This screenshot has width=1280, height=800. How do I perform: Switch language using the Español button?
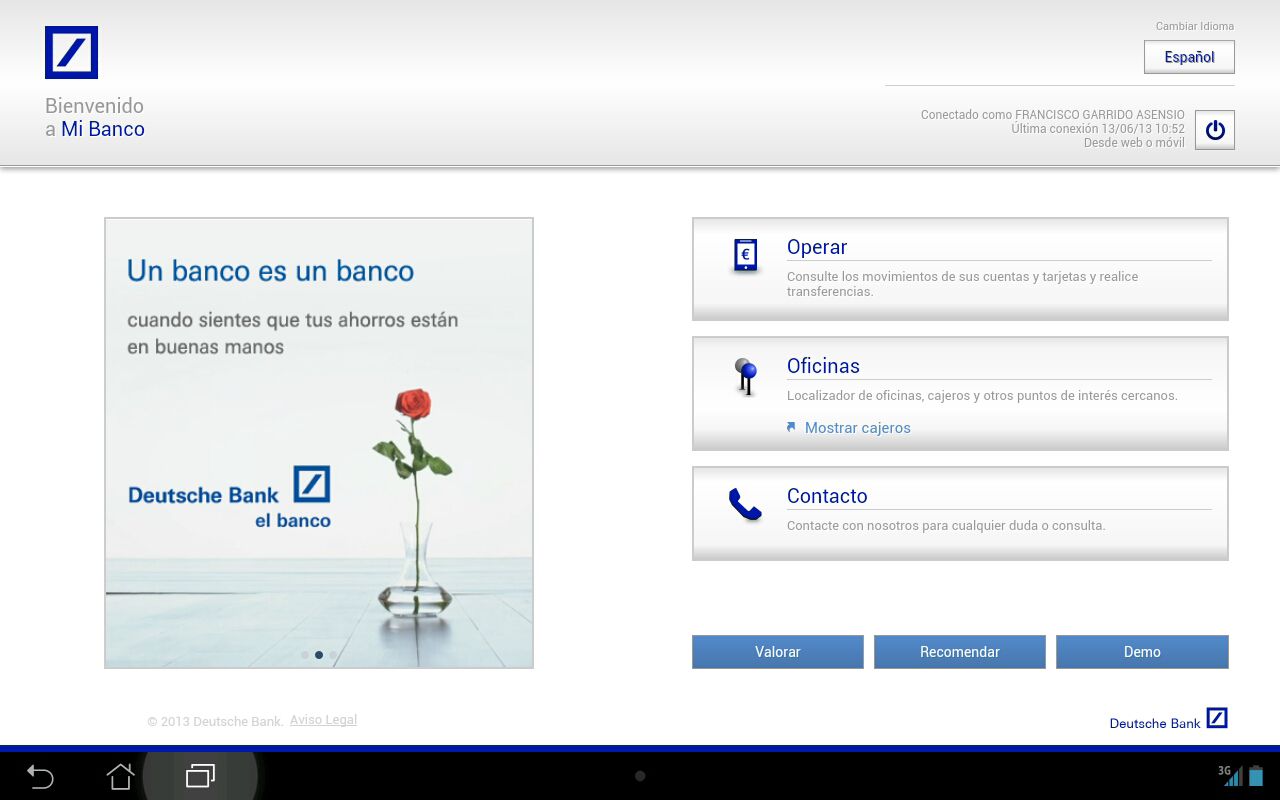pyautogui.click(x=1189, y=57)
